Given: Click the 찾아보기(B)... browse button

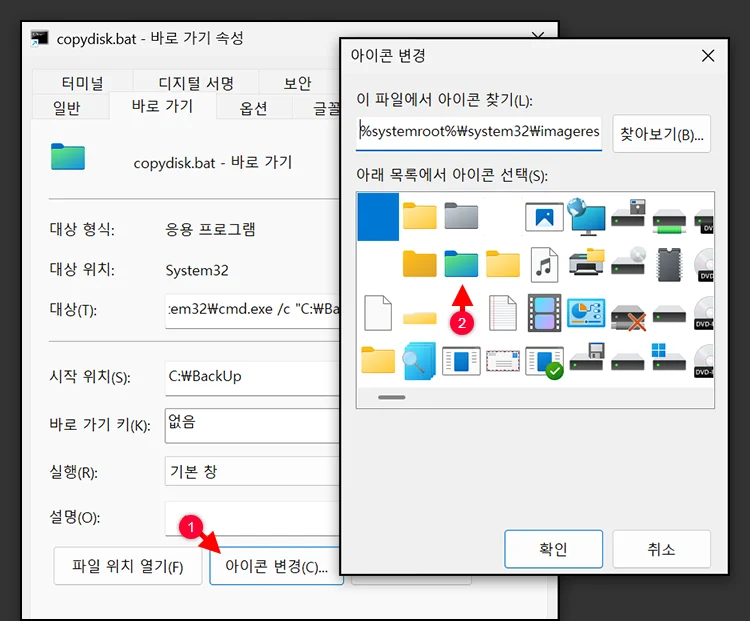Looking at the screenshot, I should click(x=662, y=134).
